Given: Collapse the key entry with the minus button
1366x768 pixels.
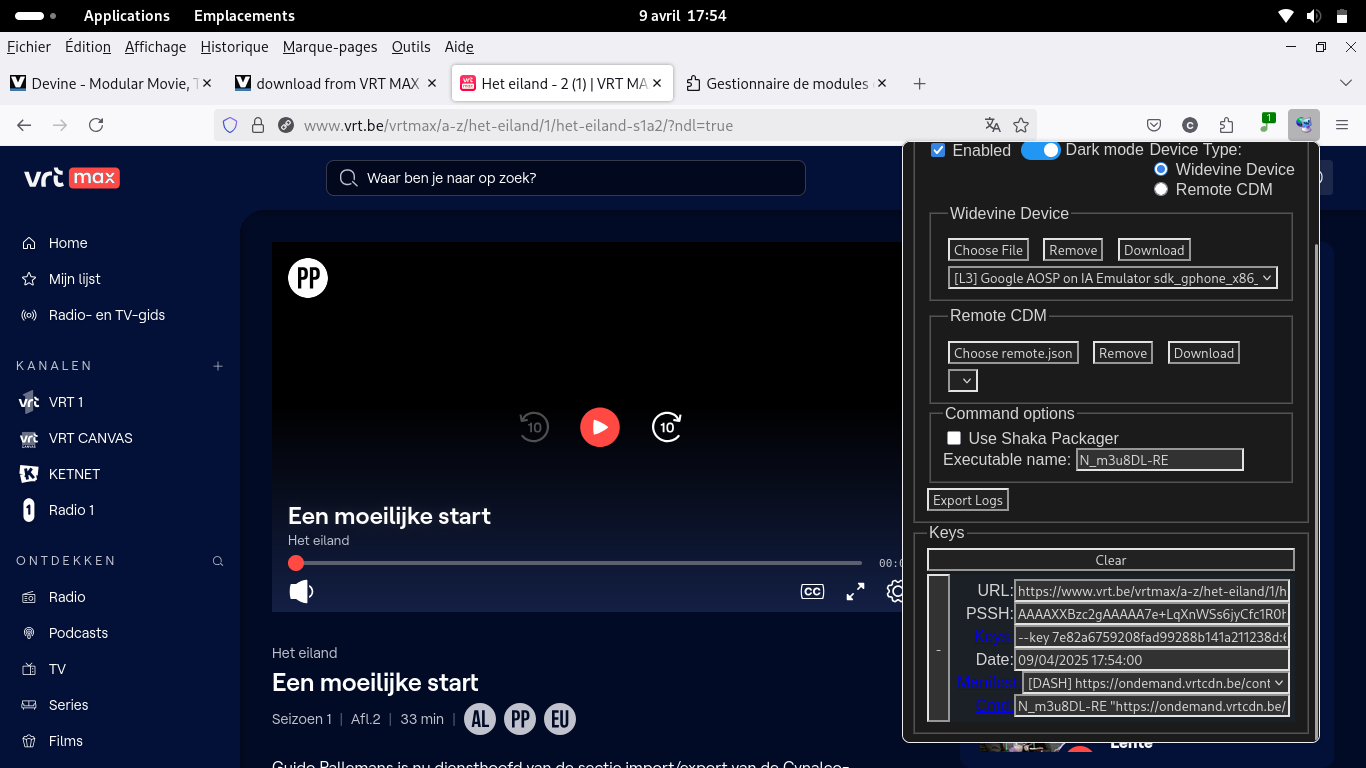Looking at the screenshot, I should [938, 648].
